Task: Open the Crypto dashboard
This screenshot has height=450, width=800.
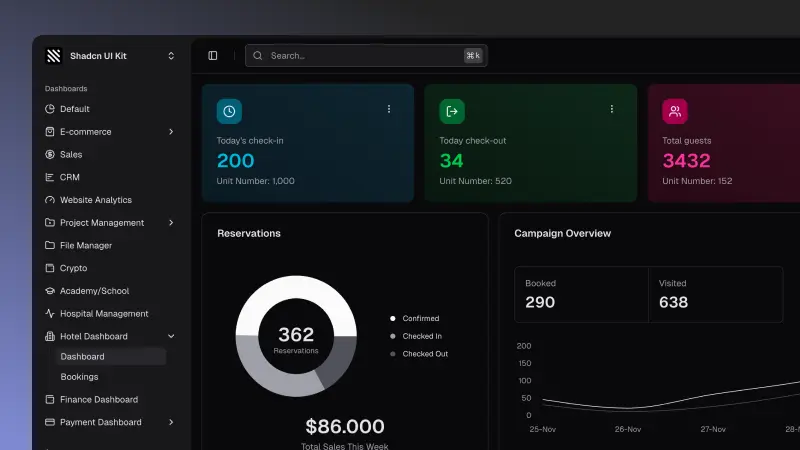Action: click(73, 268)
